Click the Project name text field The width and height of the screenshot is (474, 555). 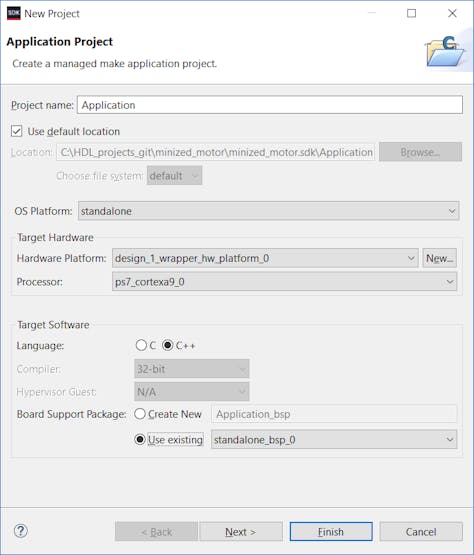click(x=270, y=105)
